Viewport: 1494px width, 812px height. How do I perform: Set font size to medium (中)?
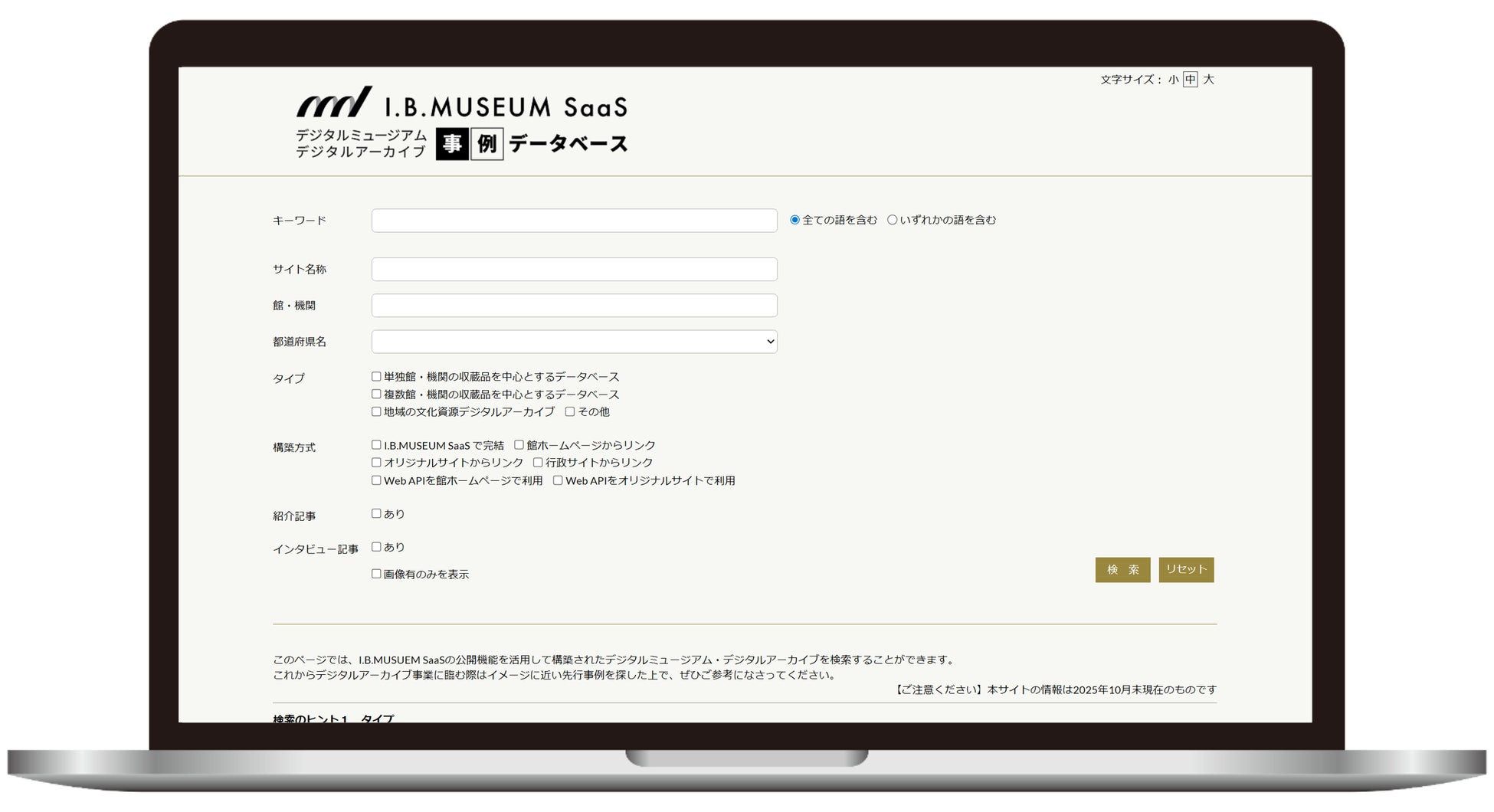click(x=1190, y=80)
